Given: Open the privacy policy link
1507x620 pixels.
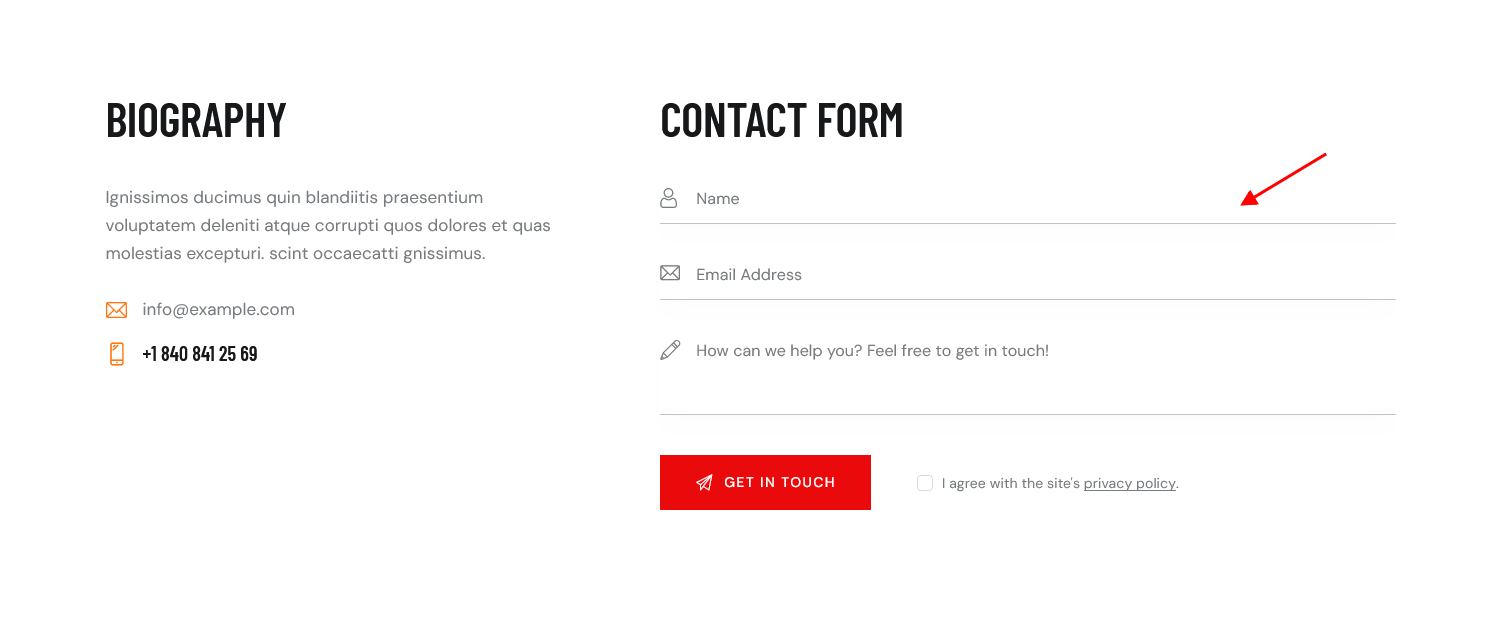Looking at the screenshot, I should 1129,484.
